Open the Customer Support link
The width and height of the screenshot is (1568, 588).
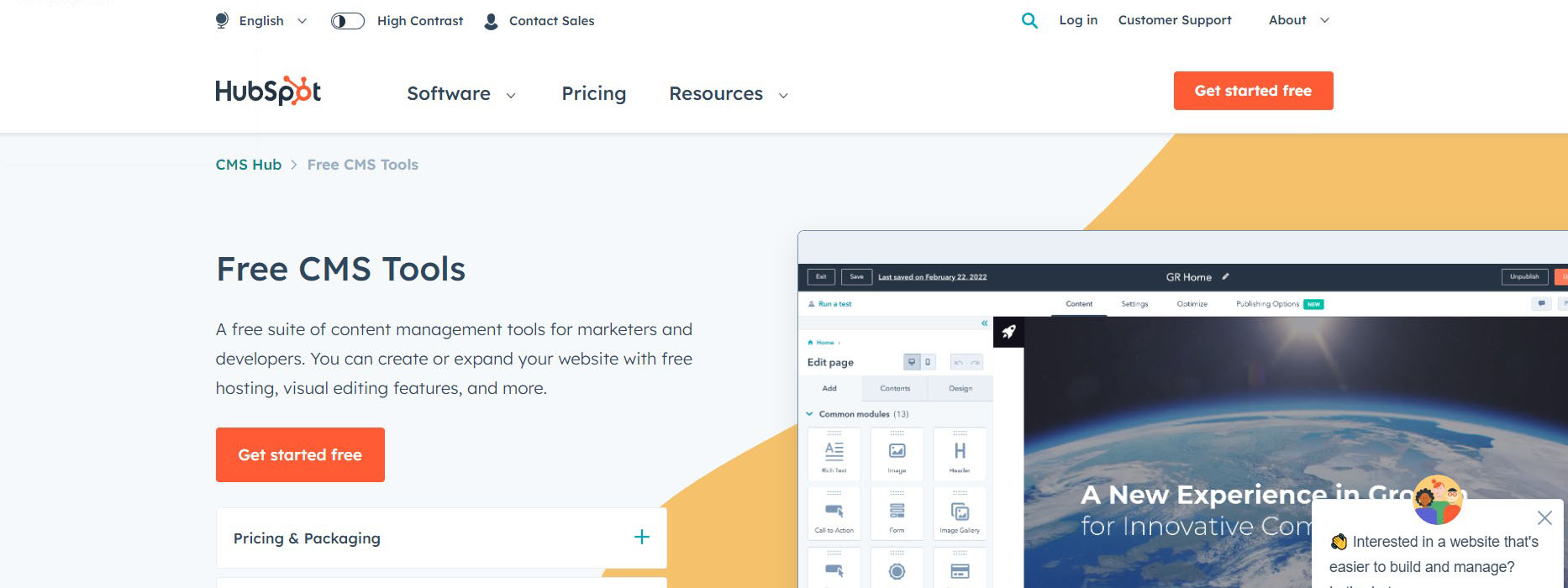(x=1175, y=20)
